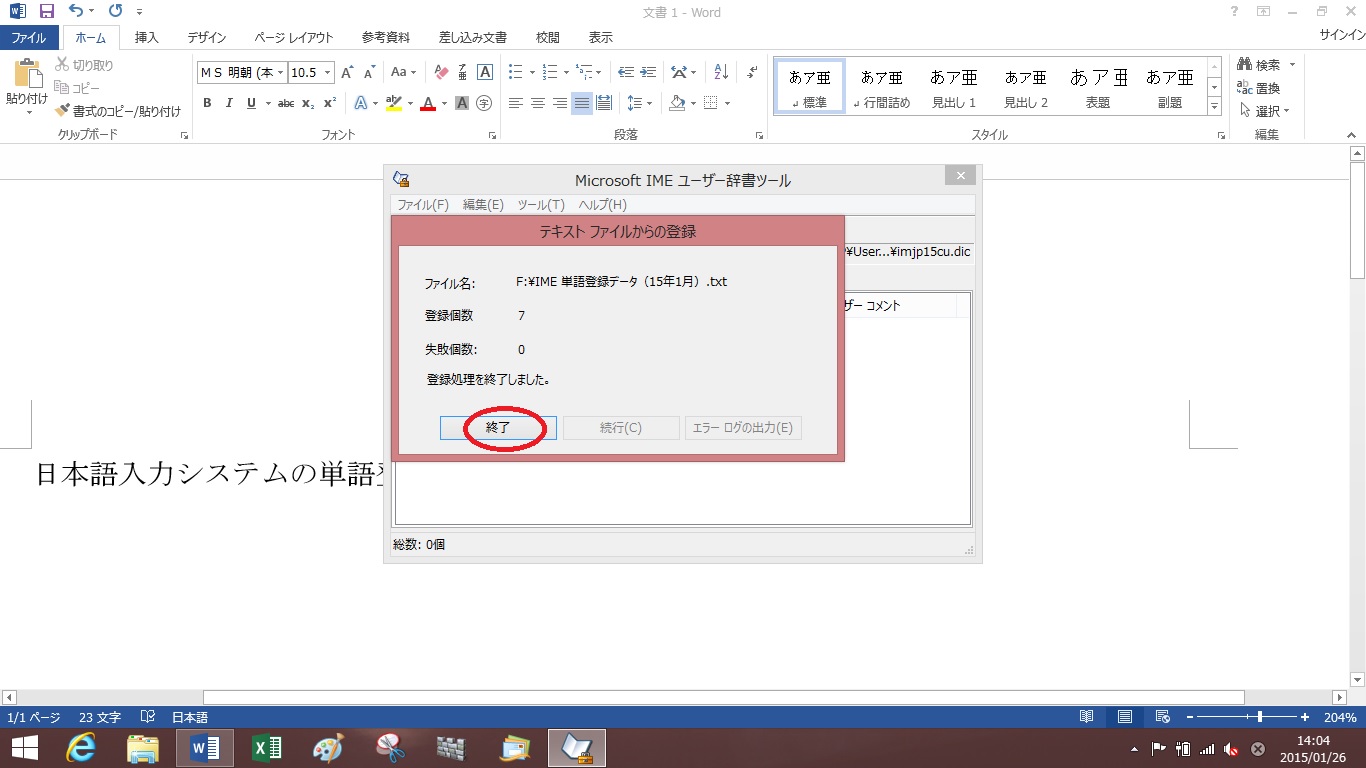Expand the numbering list dropdown

click(566, 72)
